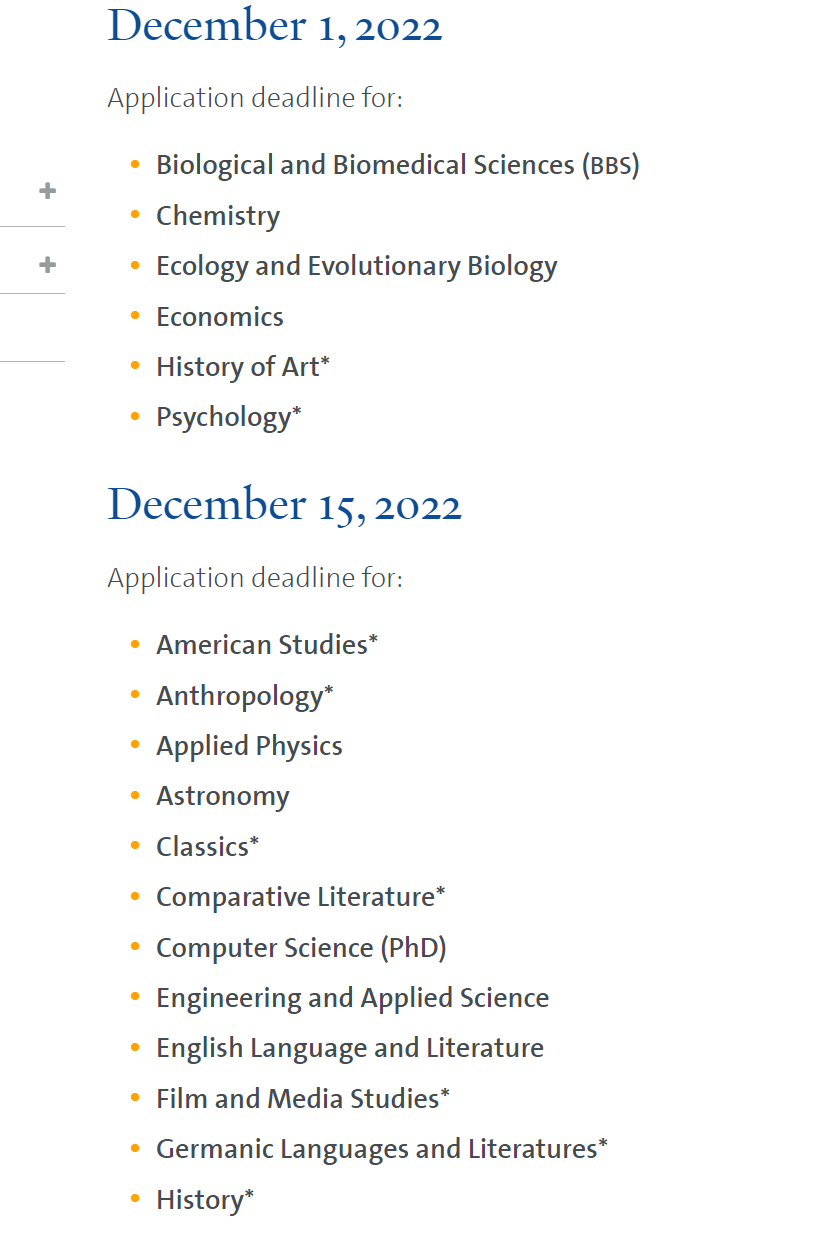This screenshot has width=816, height=1233.
Task: Expand the second plus icon in the sidebar
Action: click(47, 264)
